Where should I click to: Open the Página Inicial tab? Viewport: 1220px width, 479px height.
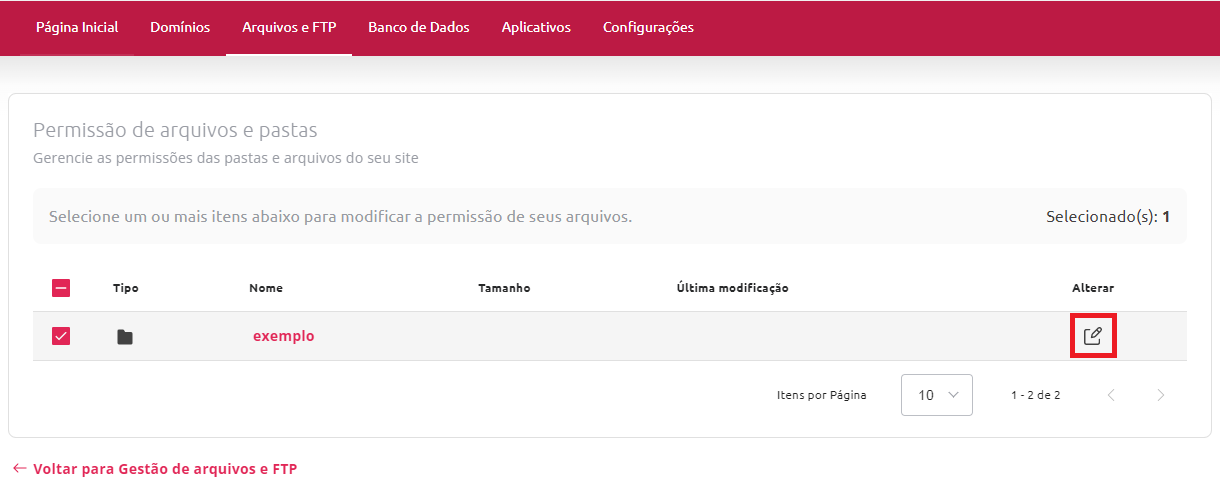pyautogui.click(x=77, y=28)
